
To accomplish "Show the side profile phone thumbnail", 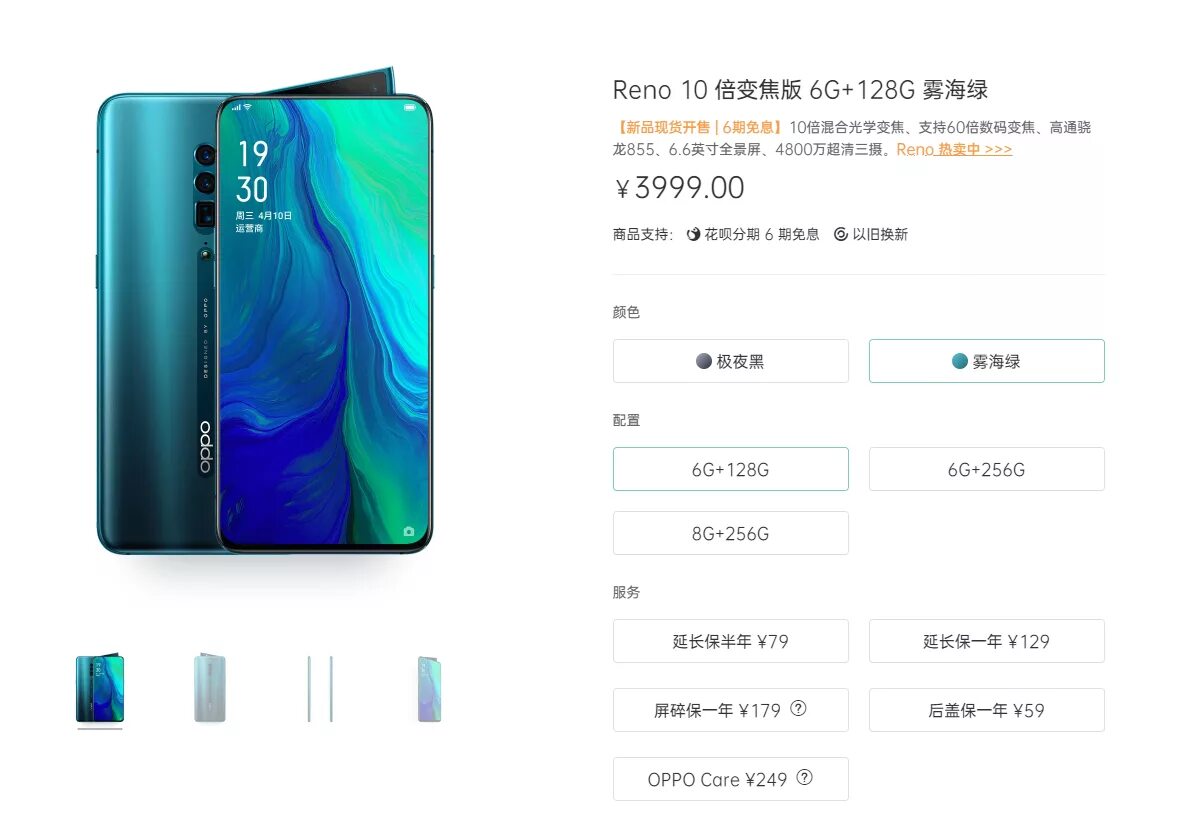I will [320, 689].
